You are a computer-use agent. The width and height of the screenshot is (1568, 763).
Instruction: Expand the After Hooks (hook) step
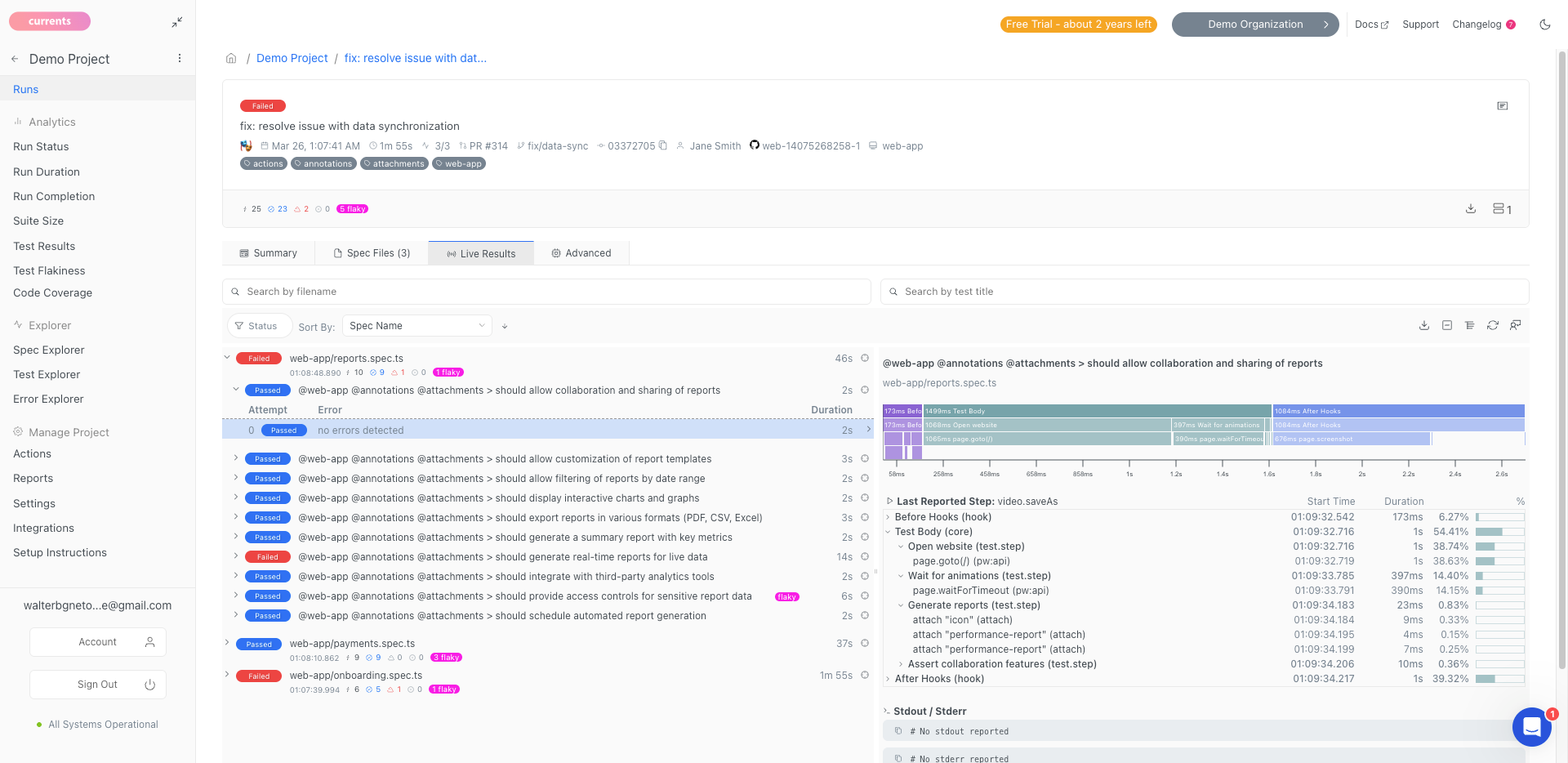point(889,679)
